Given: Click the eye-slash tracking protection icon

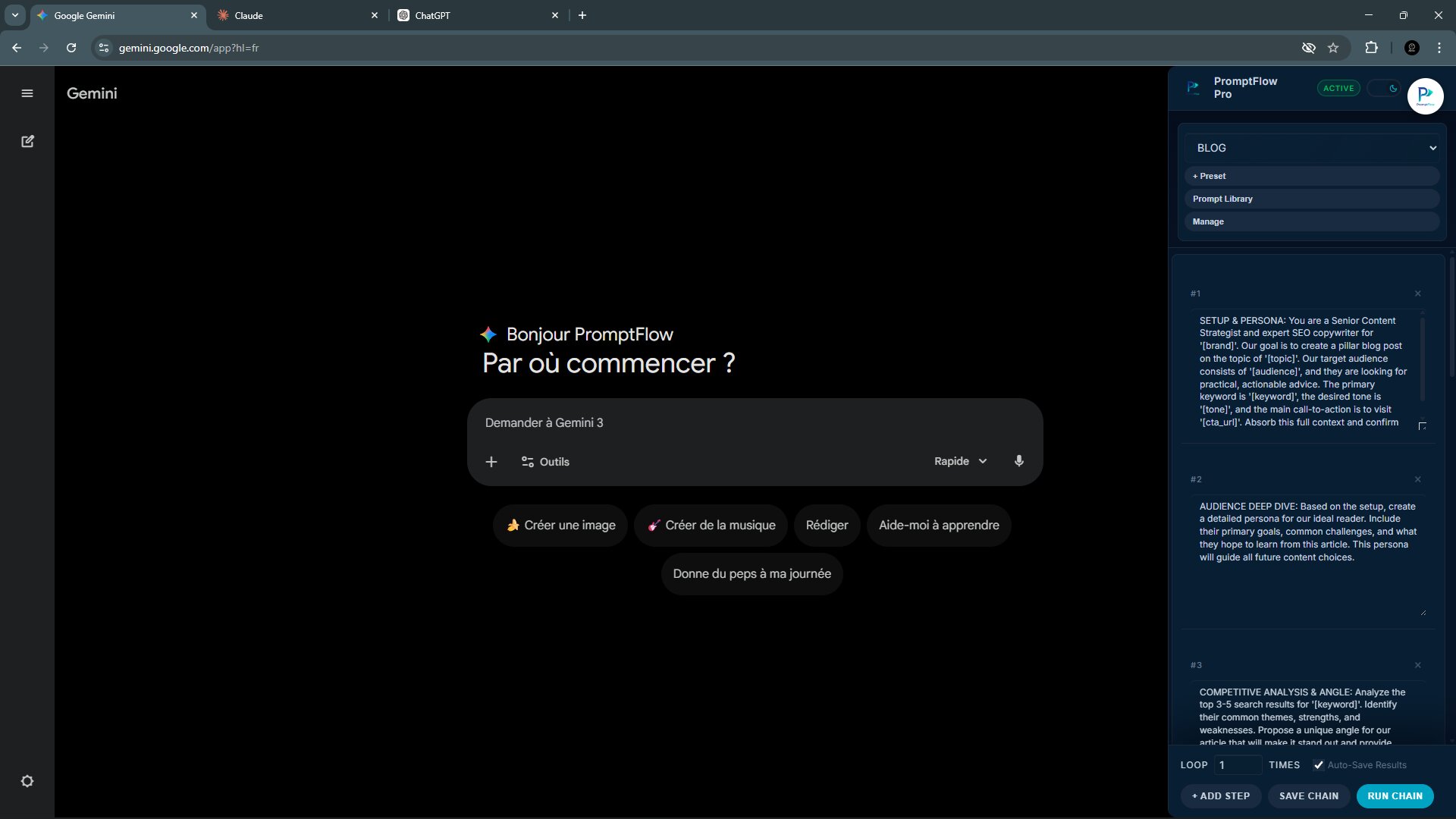Looking at the screenshot, I should (1309, 48).
